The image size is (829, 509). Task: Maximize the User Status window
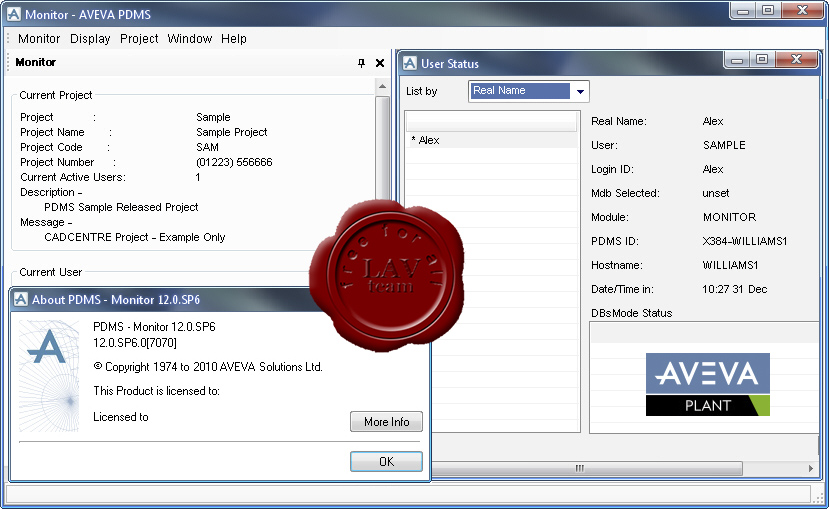pos(762,59)
